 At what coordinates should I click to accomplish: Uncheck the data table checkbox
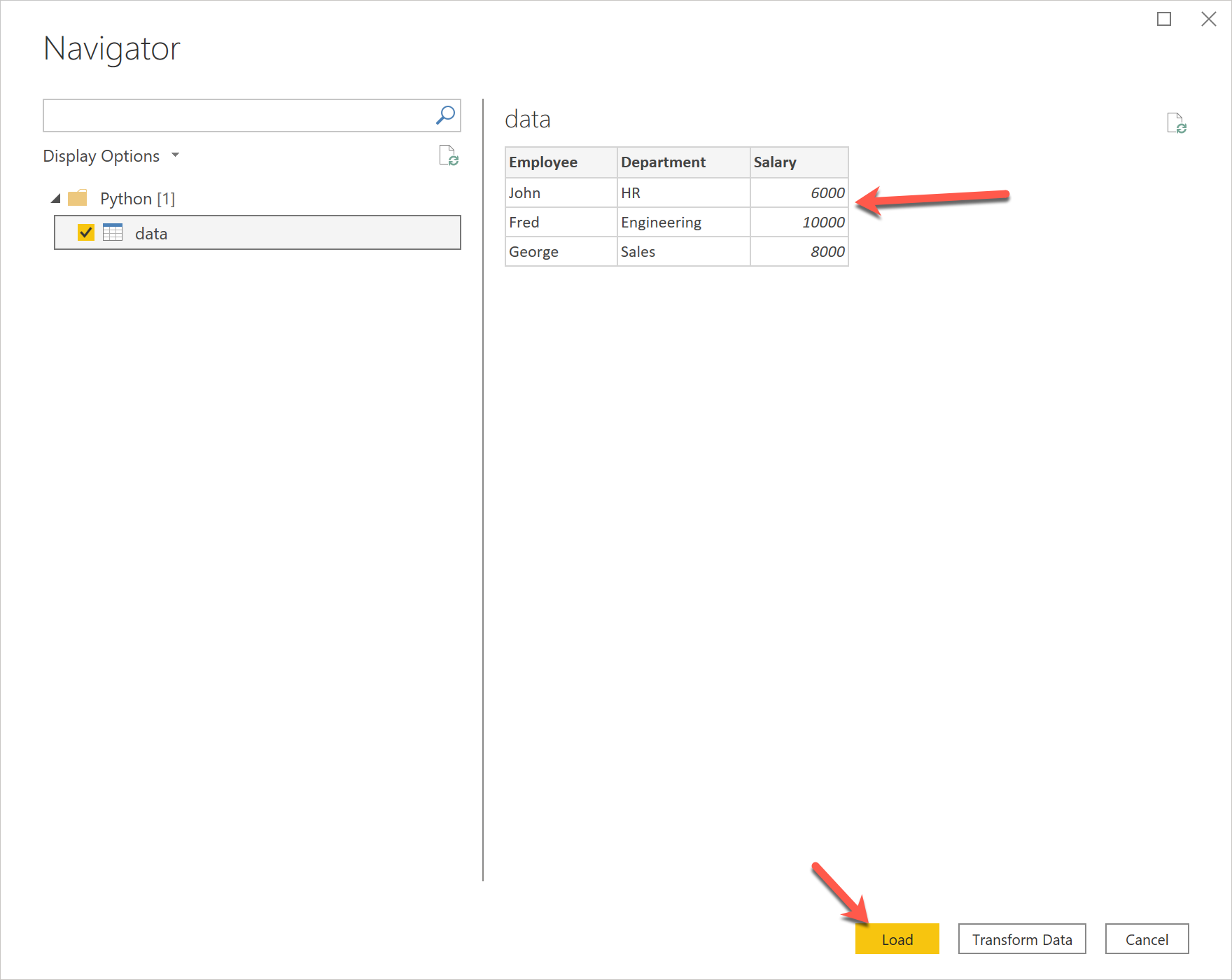coord(86,232)
